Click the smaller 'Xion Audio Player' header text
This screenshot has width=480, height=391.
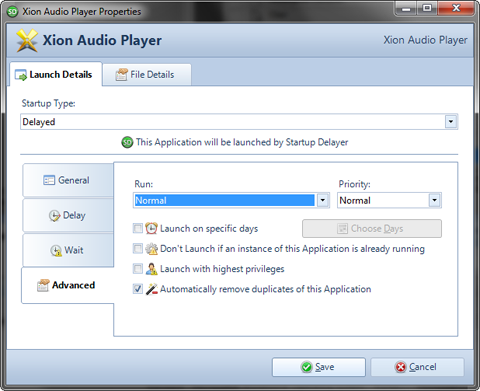(x=425, y=40)
